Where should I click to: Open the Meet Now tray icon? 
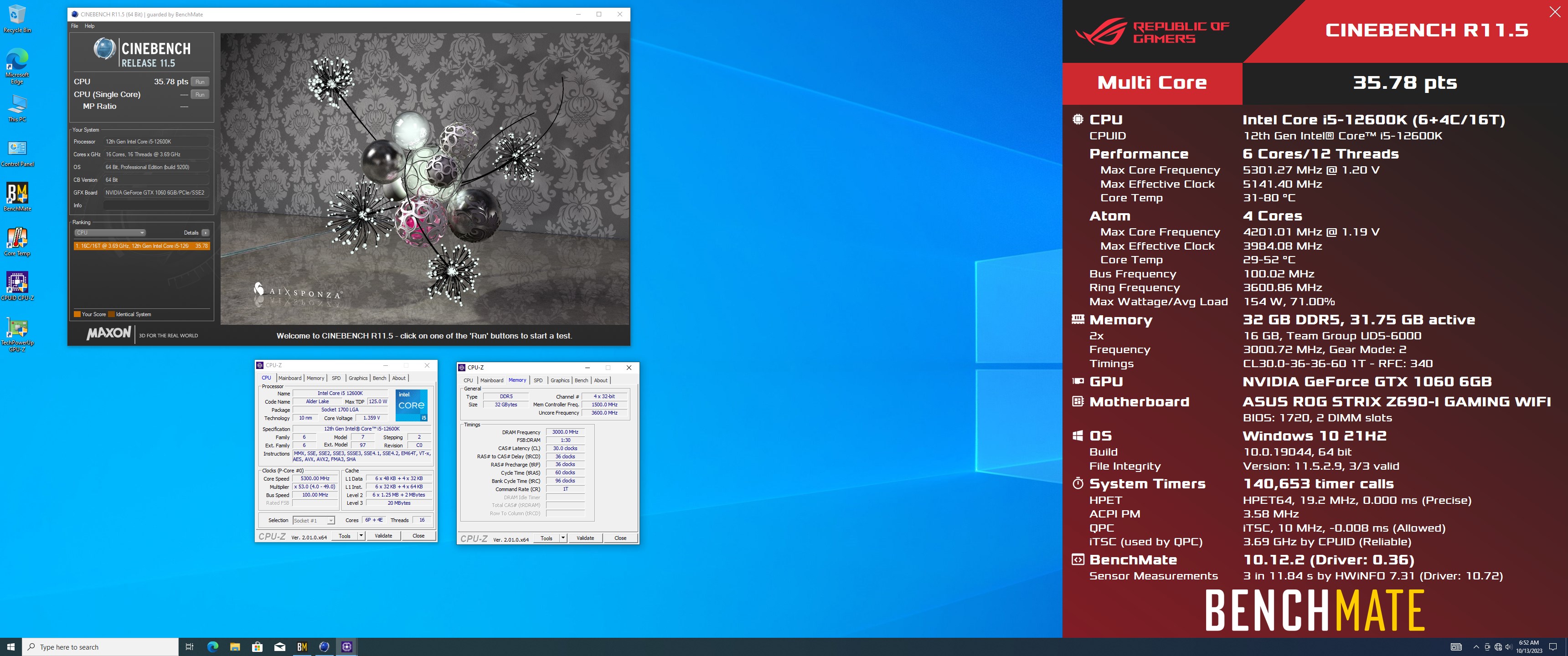(1487, 647)
